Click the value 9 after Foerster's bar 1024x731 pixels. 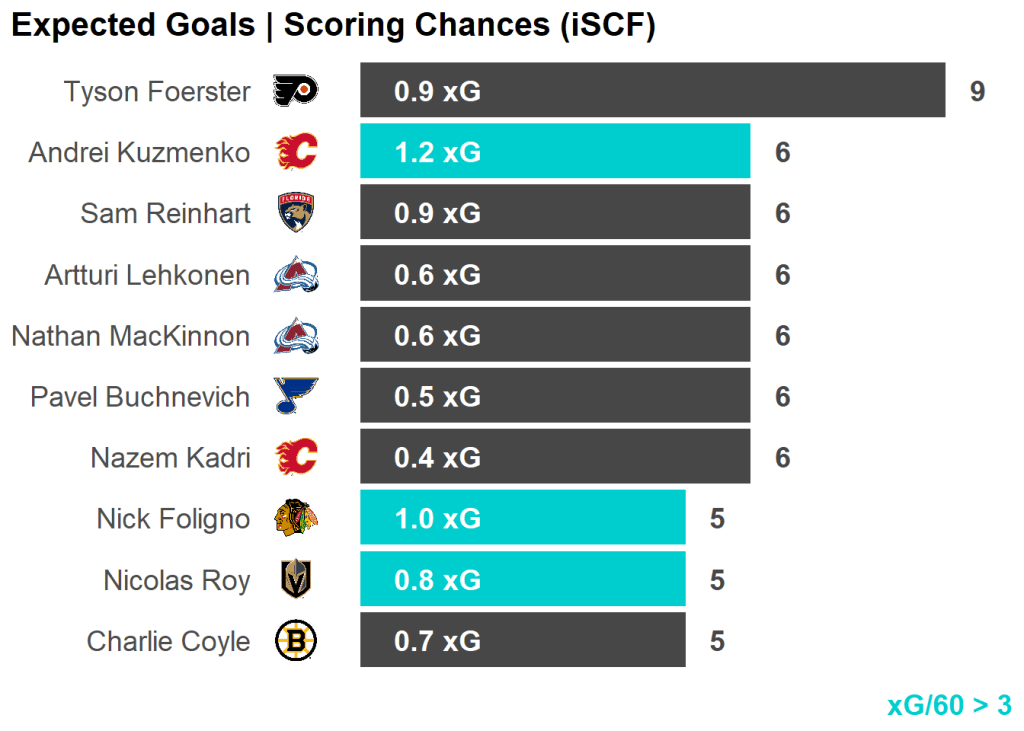click(977, 92)
